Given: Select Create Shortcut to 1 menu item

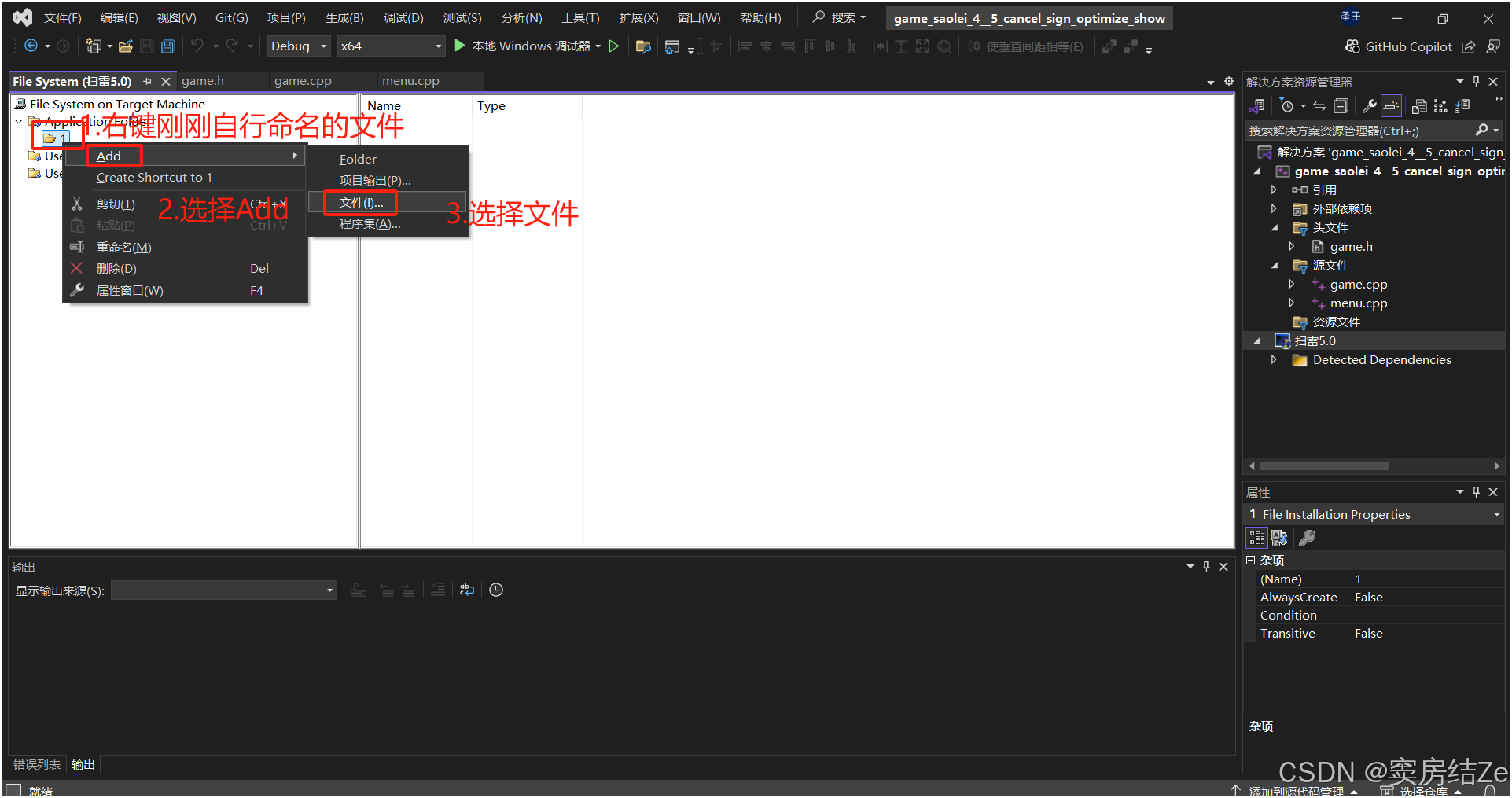Looking at the screenshot, I should coord(154,177).
